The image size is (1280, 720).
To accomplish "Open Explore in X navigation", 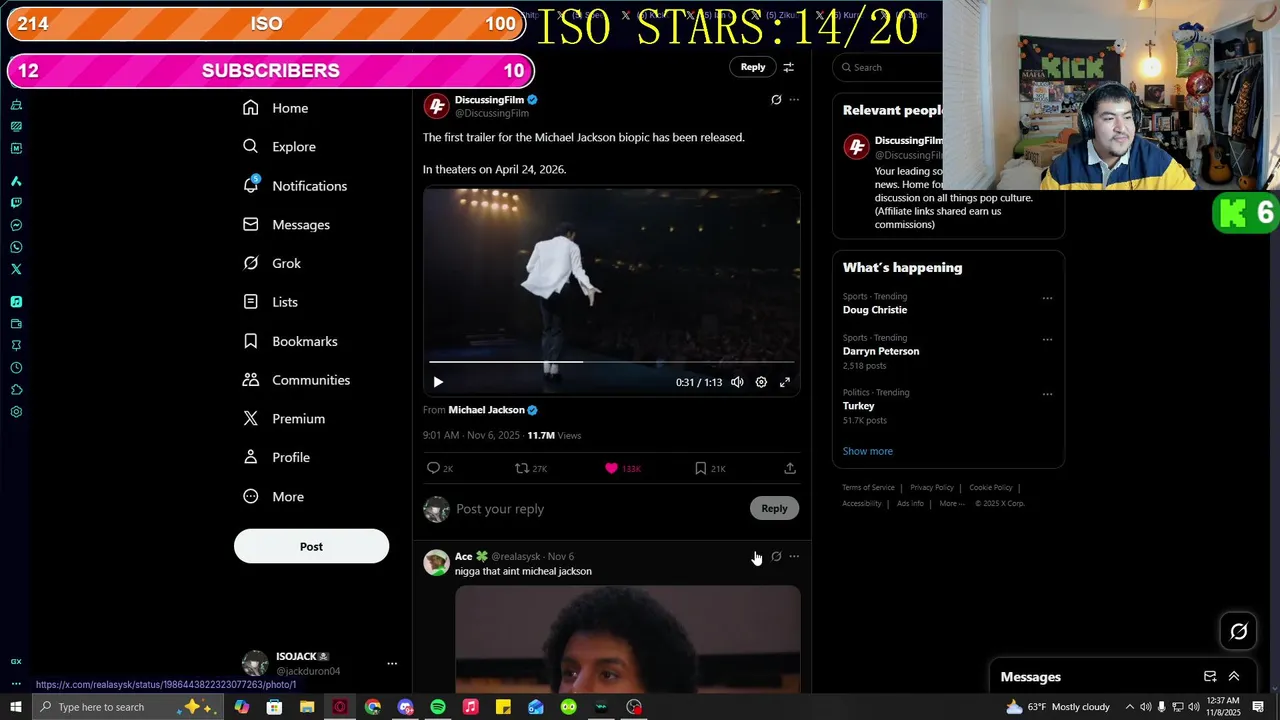I will click(279, 147).
